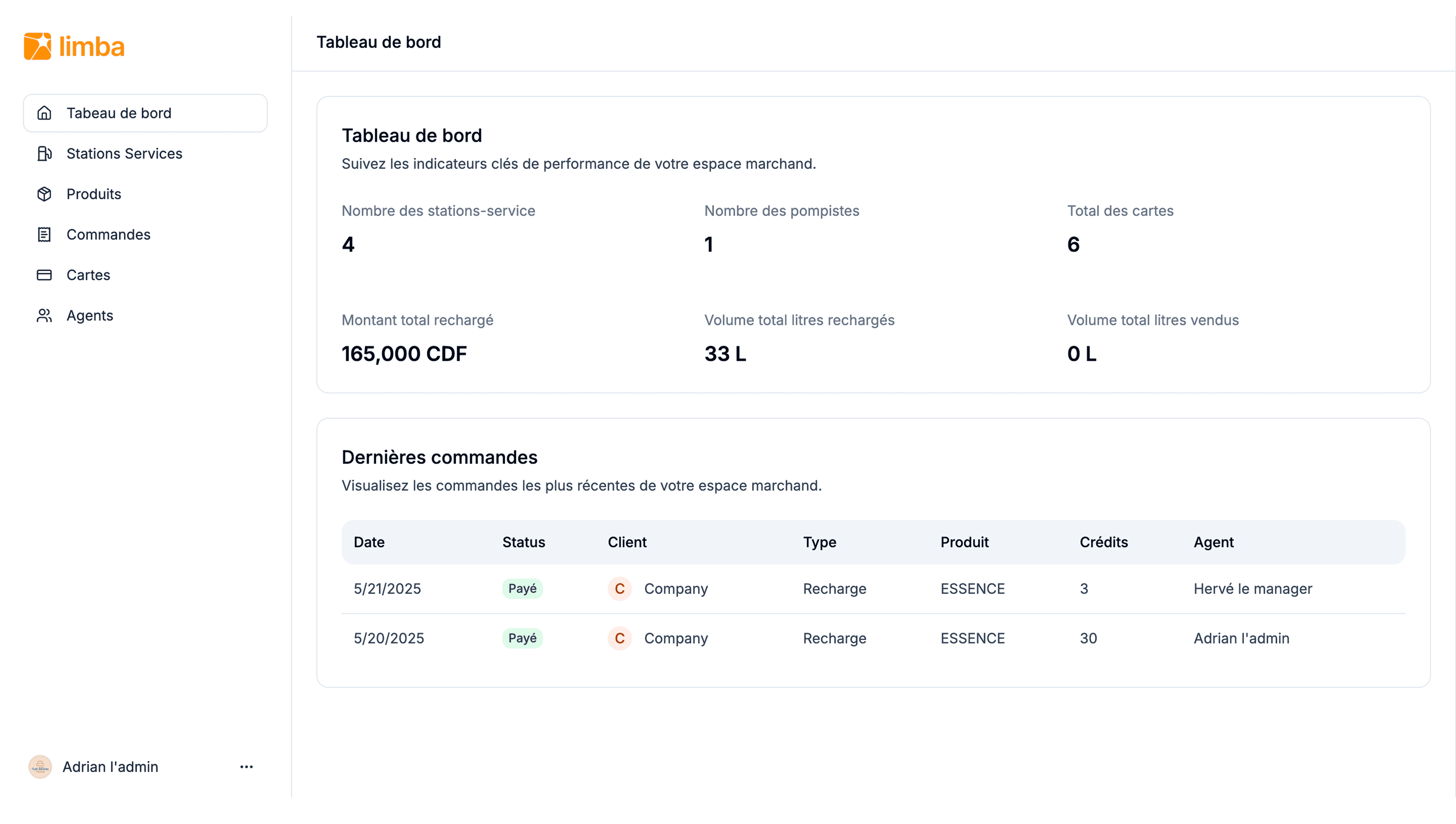Image resolution: width=1456 pixels, height=824 pixels.
Task: Open the three-dots user menu
Action: click(x=246, y=766)
